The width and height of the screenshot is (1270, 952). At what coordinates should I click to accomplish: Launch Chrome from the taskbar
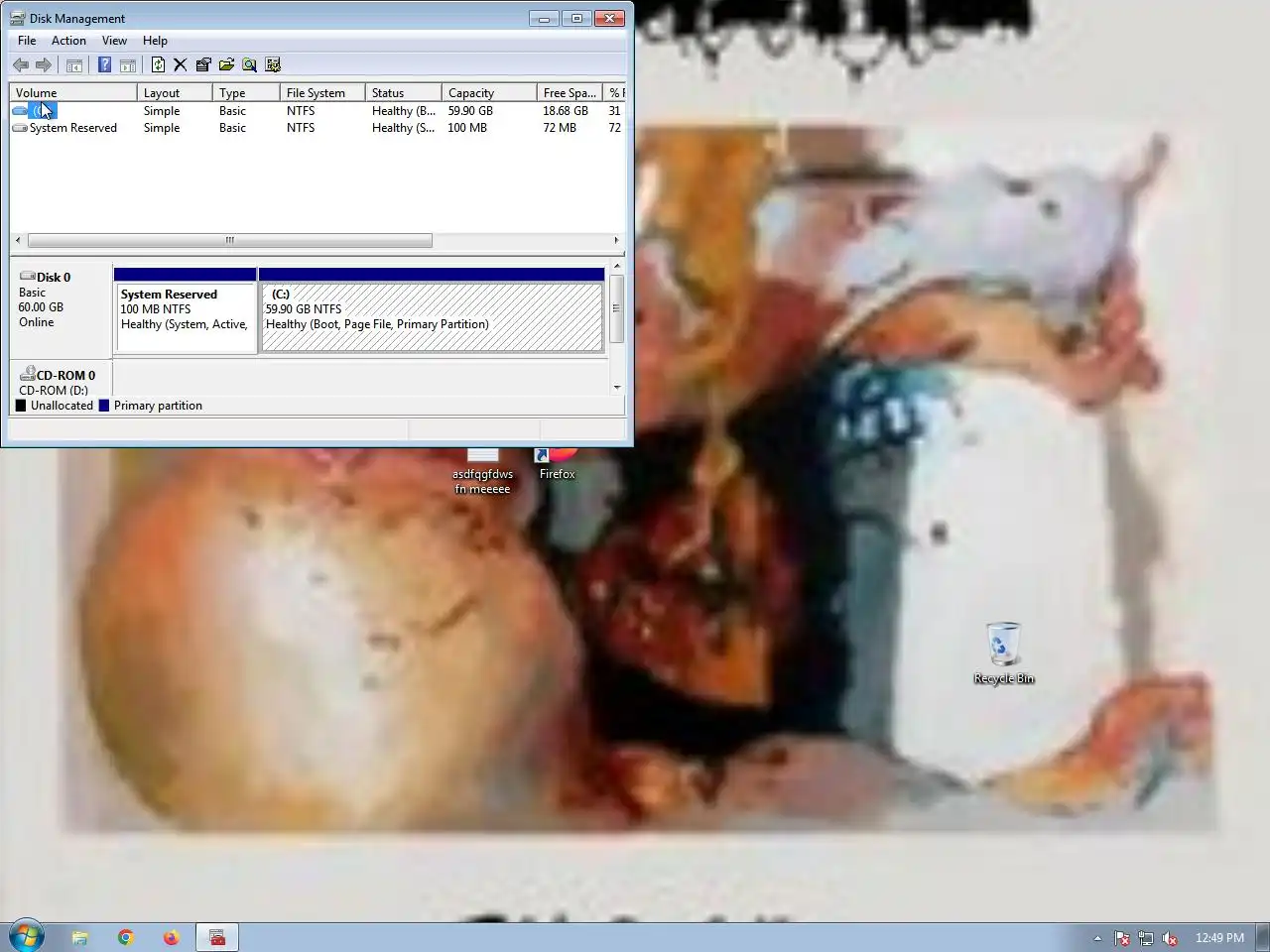pos(125,937)
